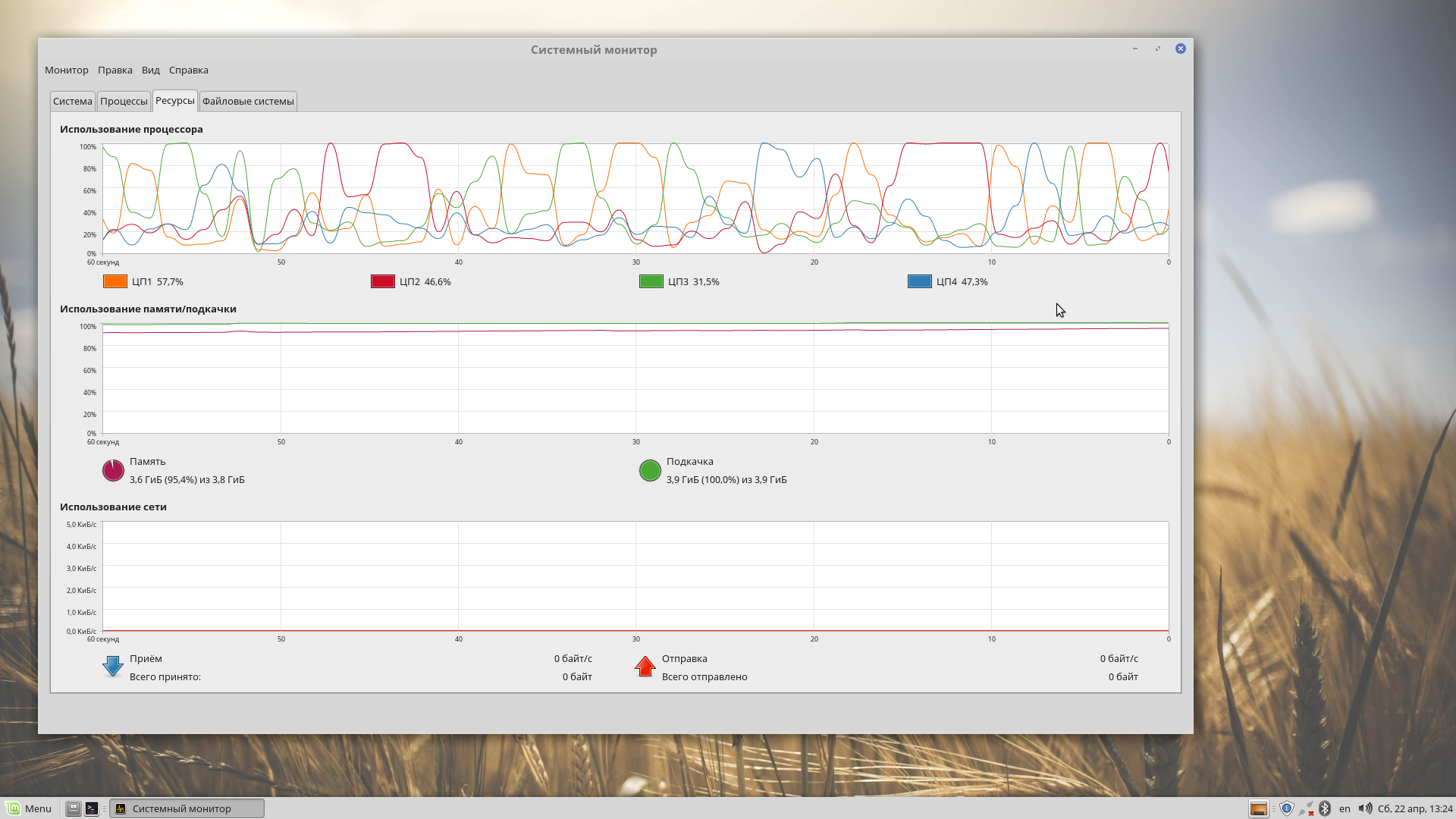Screen dimensions: 1456x819
Task: Click the ЦП1 orange color swatch
Action: [115, 281]
